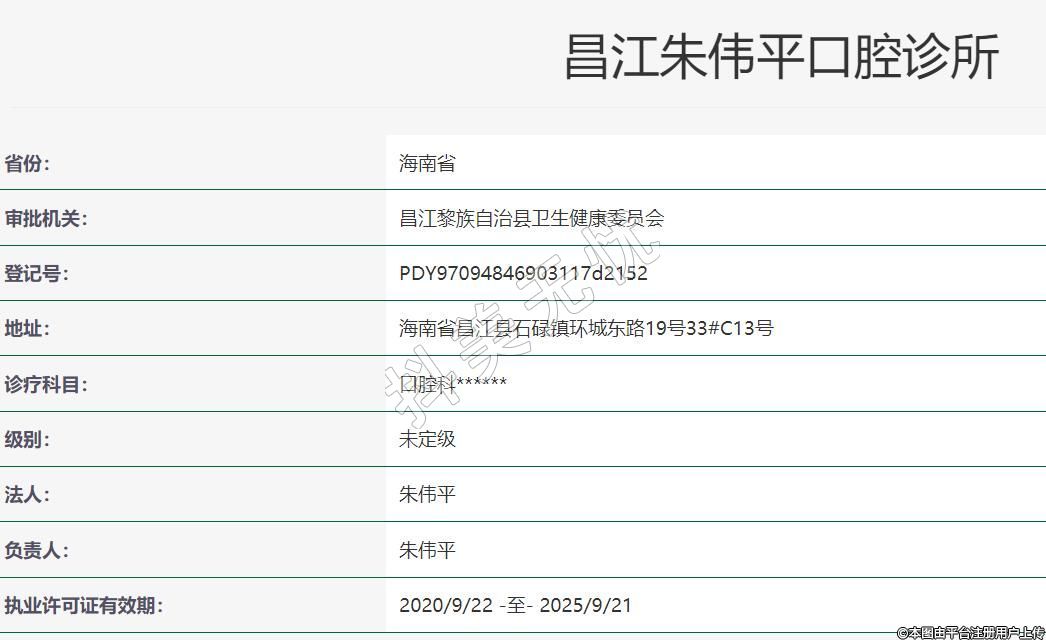Click the 执业许可证有效期 field label
This screenshot has width=1046, height=640.
pos(83,605)
